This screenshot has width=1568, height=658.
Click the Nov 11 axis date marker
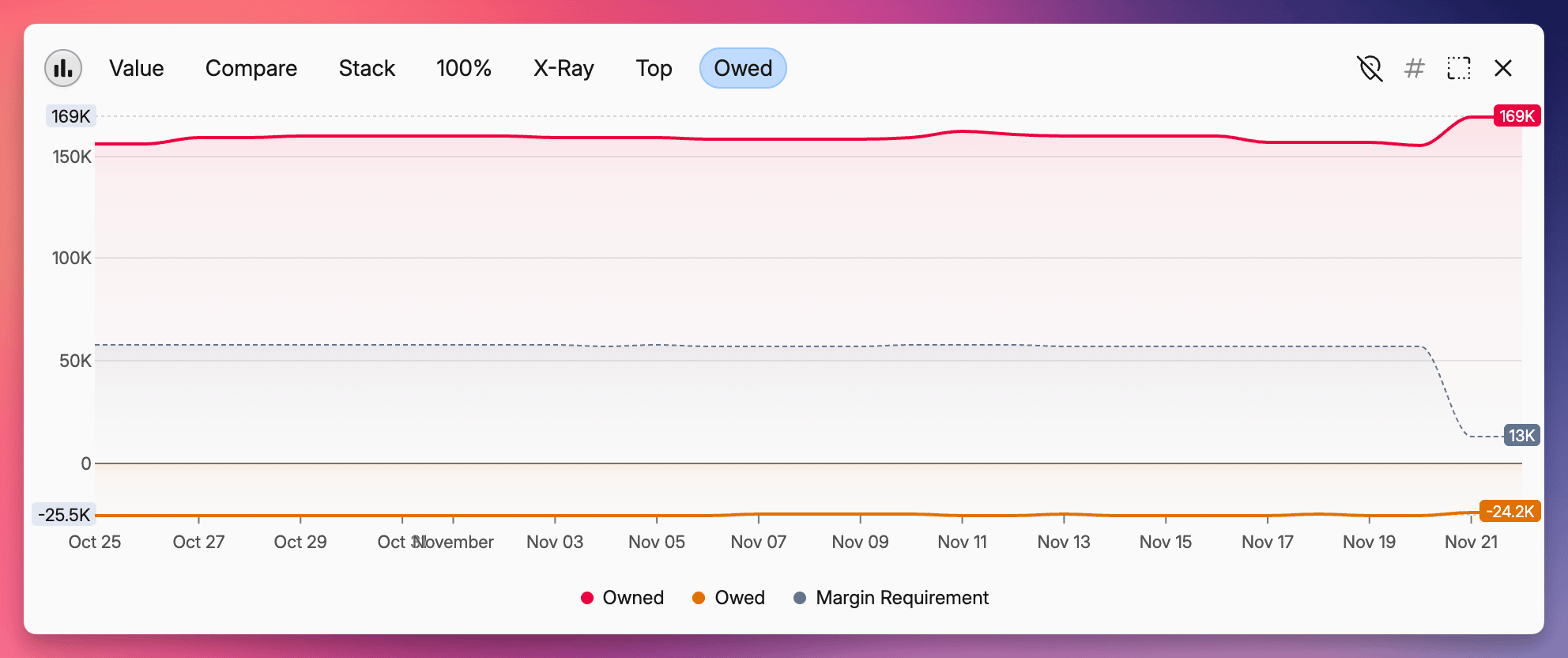(x=962, y=542)
